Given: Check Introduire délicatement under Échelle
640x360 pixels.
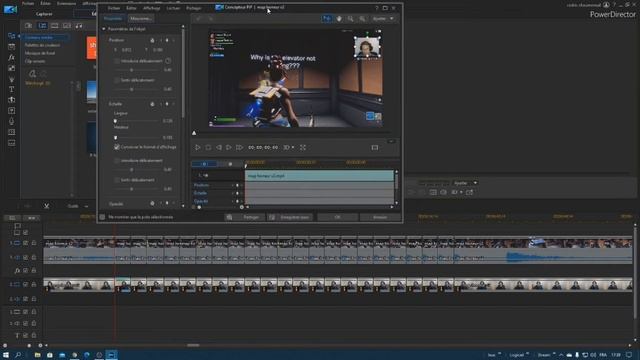Looking at the screenshot, I should tap(117, 160).
